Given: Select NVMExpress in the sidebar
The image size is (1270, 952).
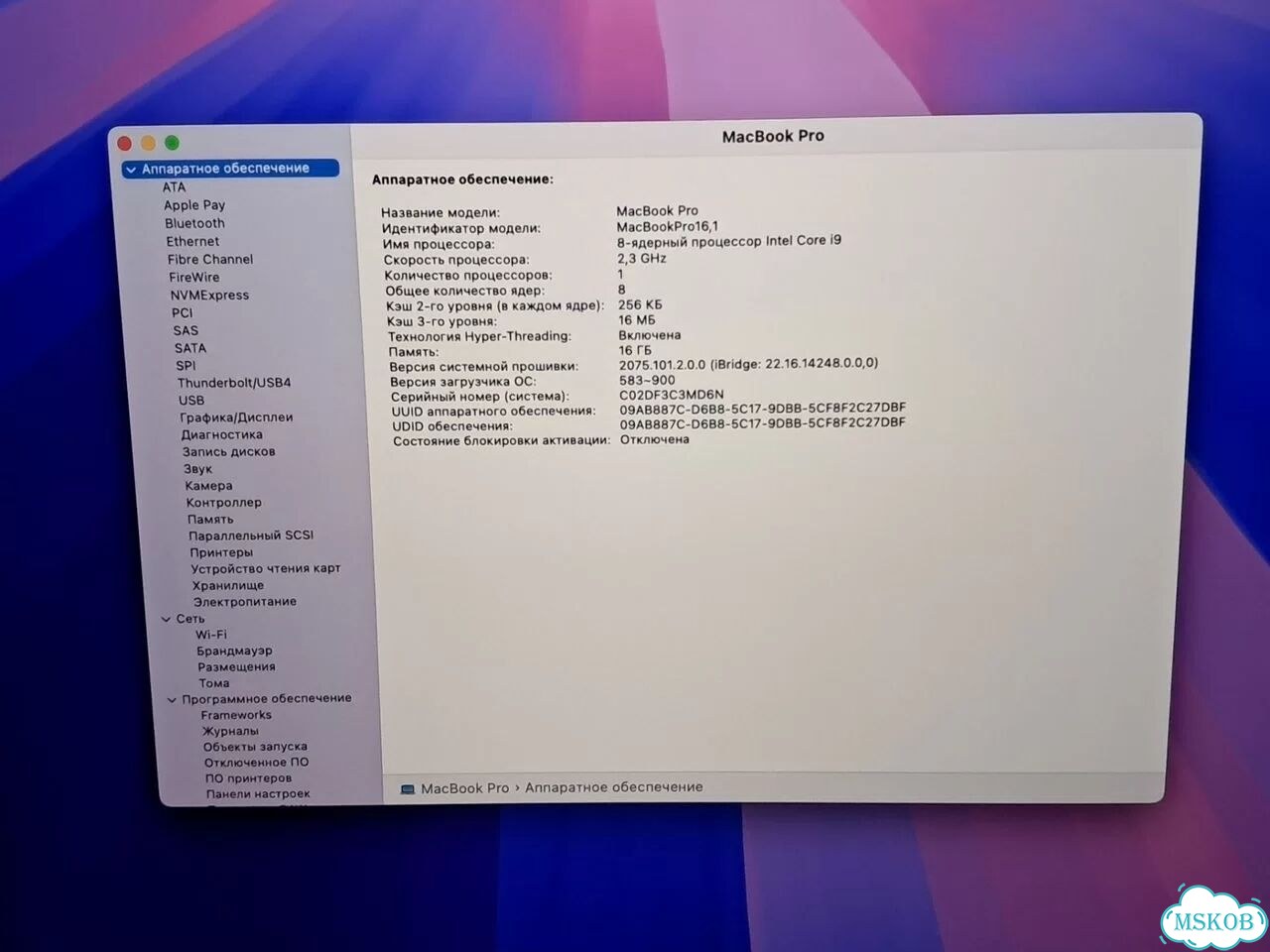Looking at the screenshot, I should pyautogui.click(x=209, y=295).
